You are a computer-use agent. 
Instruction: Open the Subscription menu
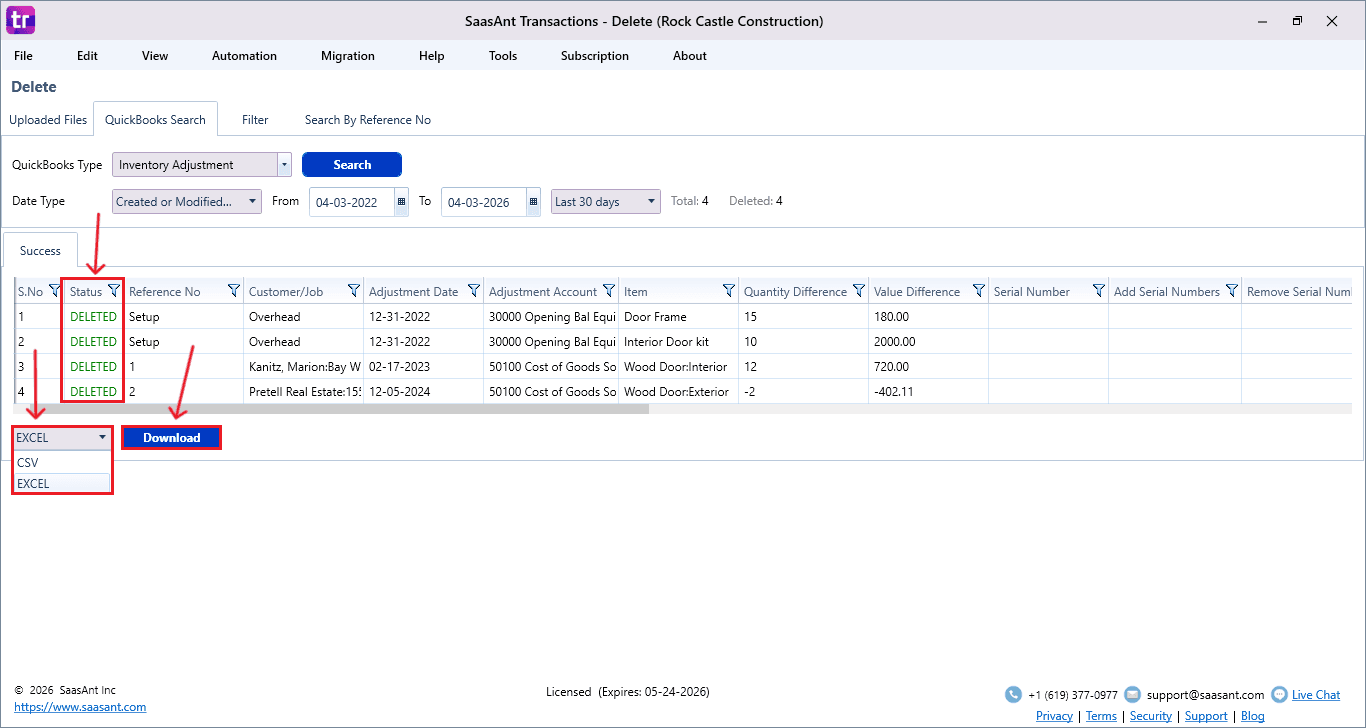point(595,56)
